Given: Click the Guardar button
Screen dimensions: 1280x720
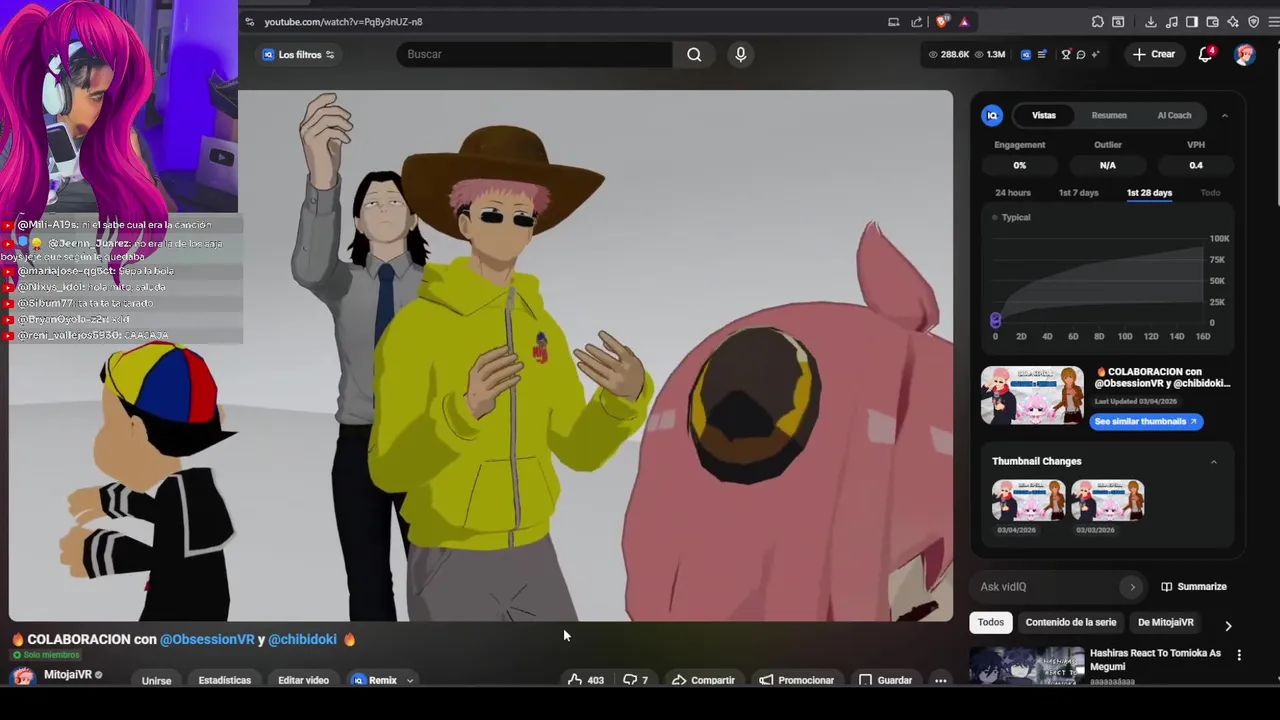Looking at the screenshot, I should tap(886, 680).
